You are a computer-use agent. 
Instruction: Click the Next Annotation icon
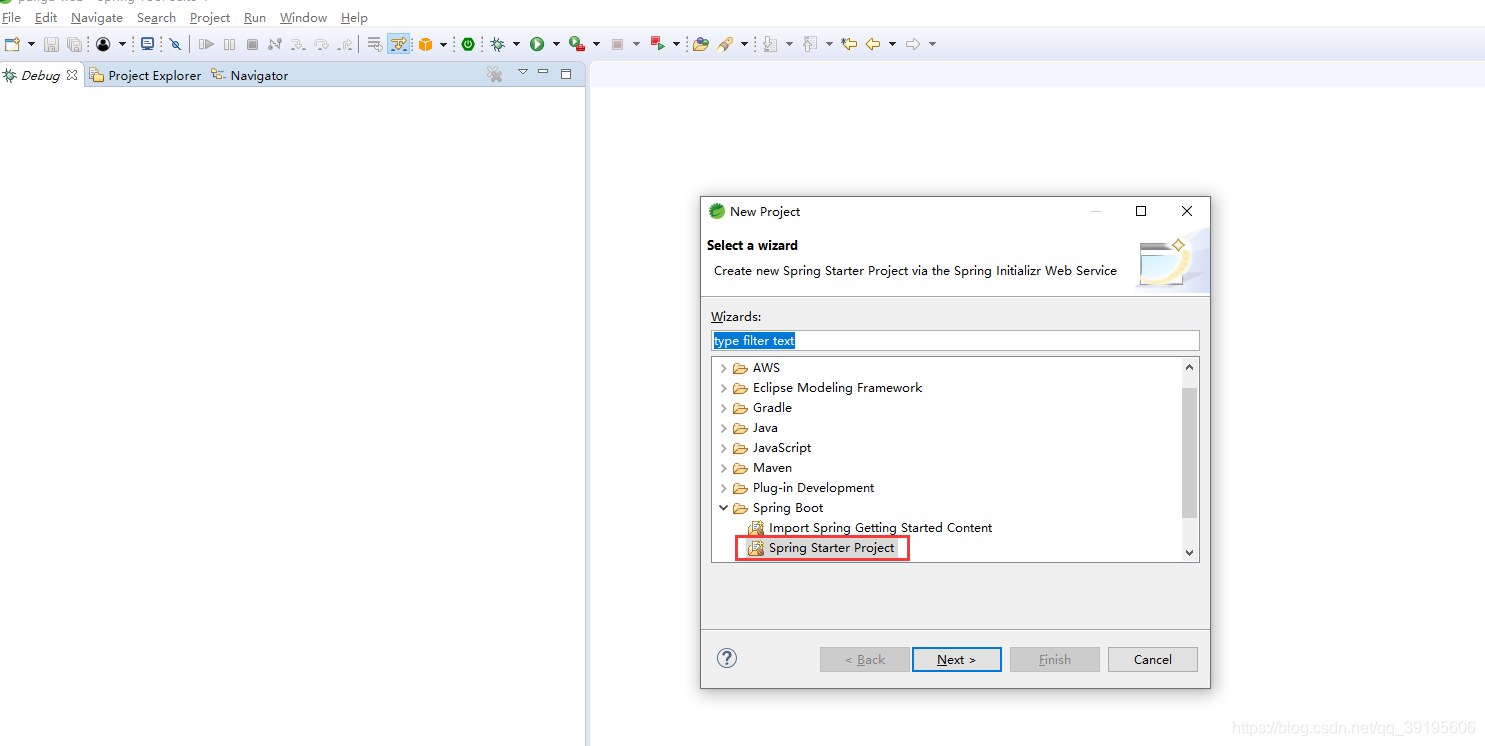tap(769, 44)
